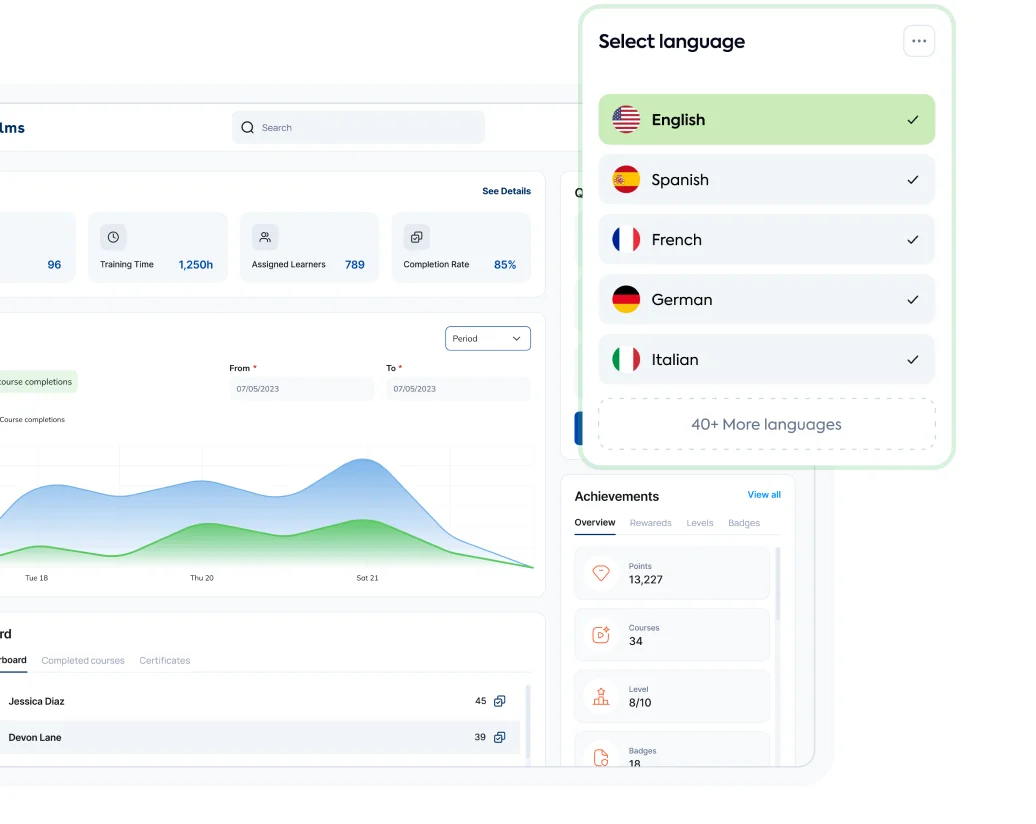Open the Period dropdown
The height and width of the screenshot is (824, 1036).
(x=487, y=339)
